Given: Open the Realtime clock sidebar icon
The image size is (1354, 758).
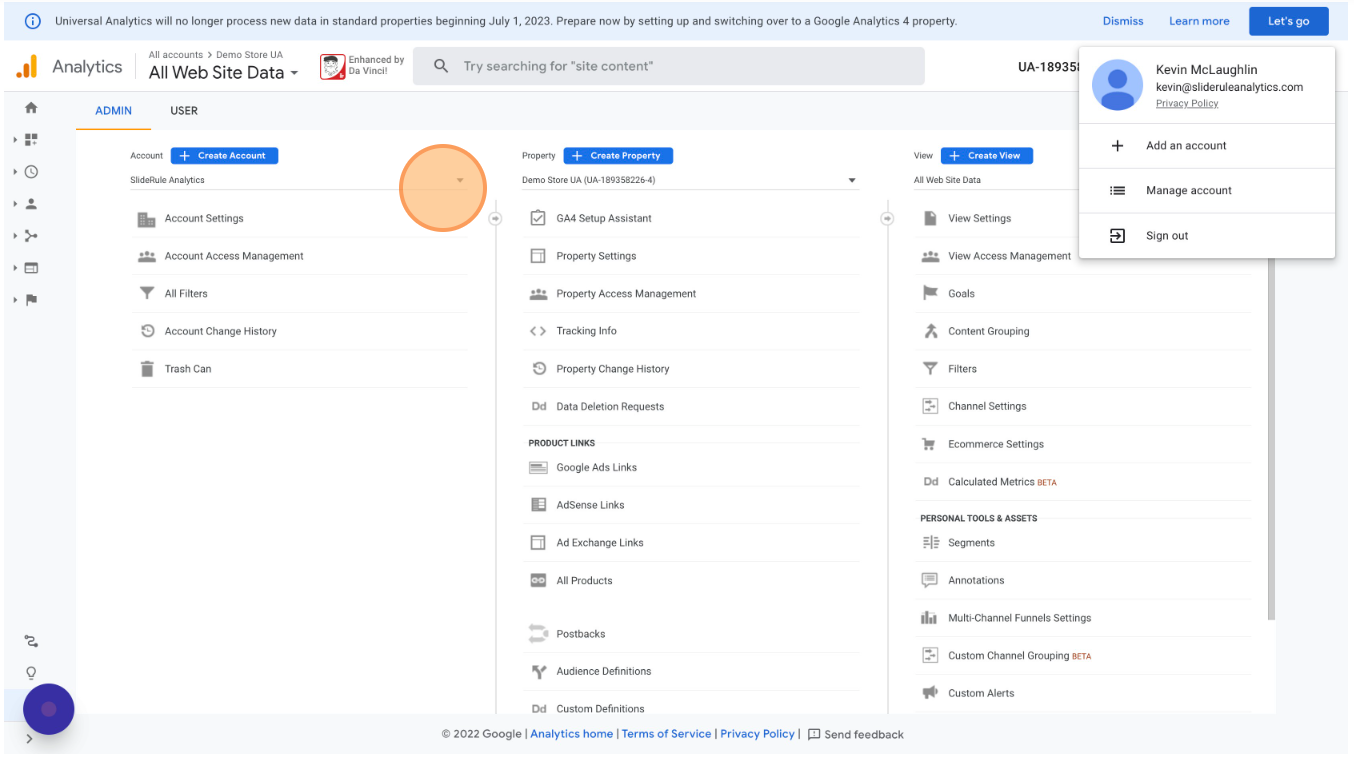Looking at the screenshot, I should coord(31,172).
